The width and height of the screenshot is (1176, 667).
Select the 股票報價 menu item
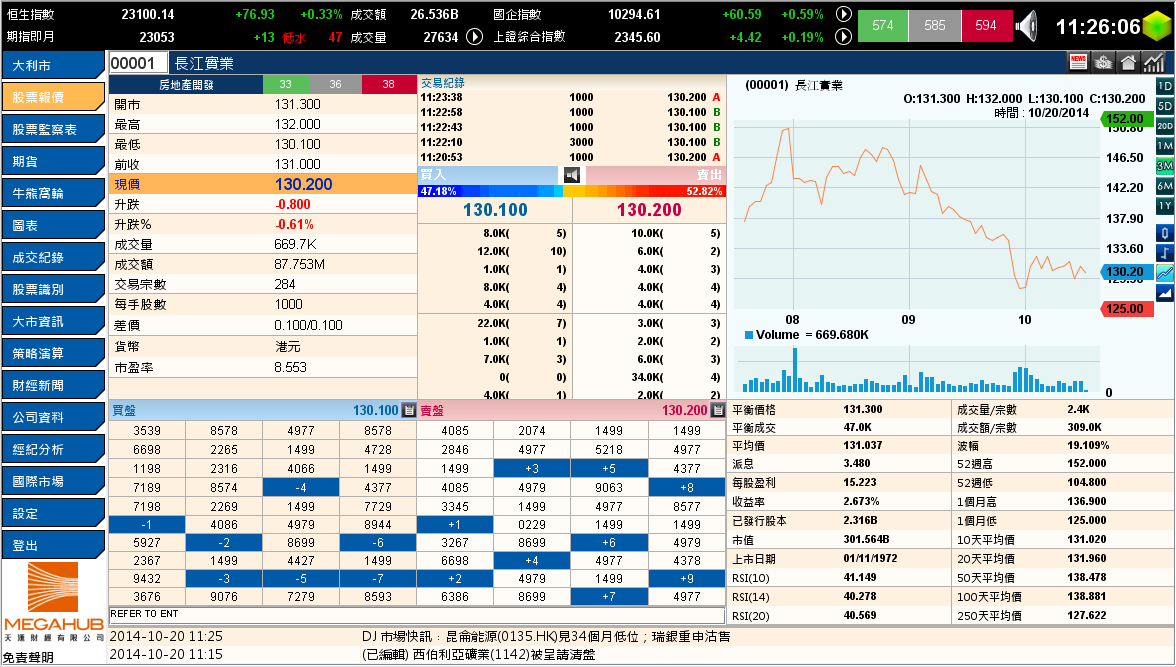[52, 97]
